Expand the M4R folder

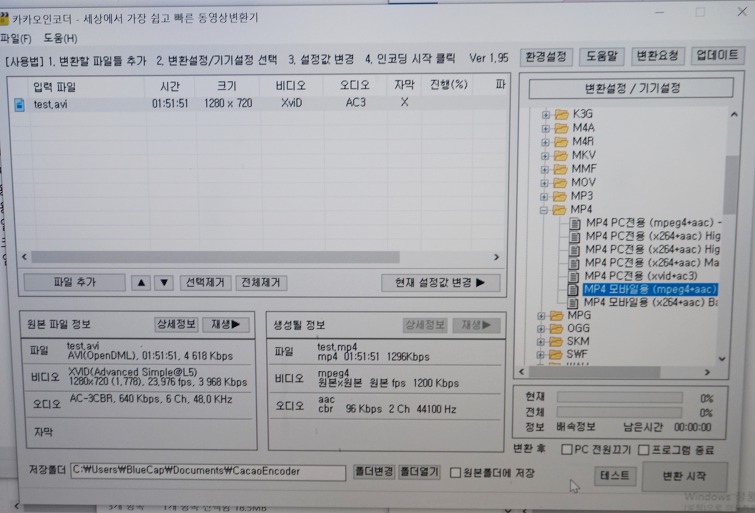pos(545,142)
